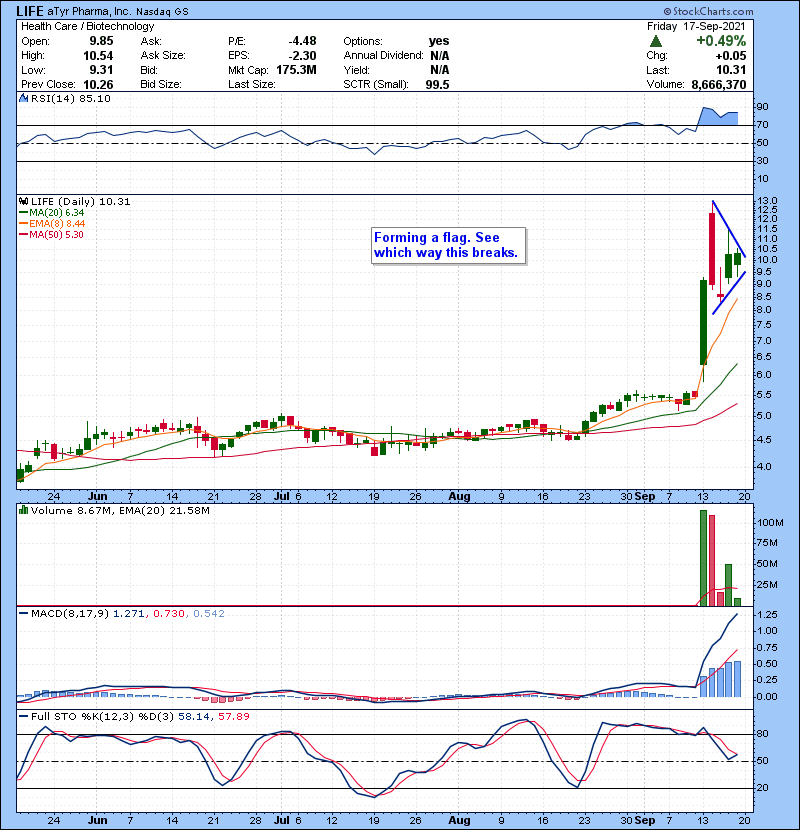Click the 13.0 price axis label
Viewport: 800px width, 830px height.
point(767,201)
